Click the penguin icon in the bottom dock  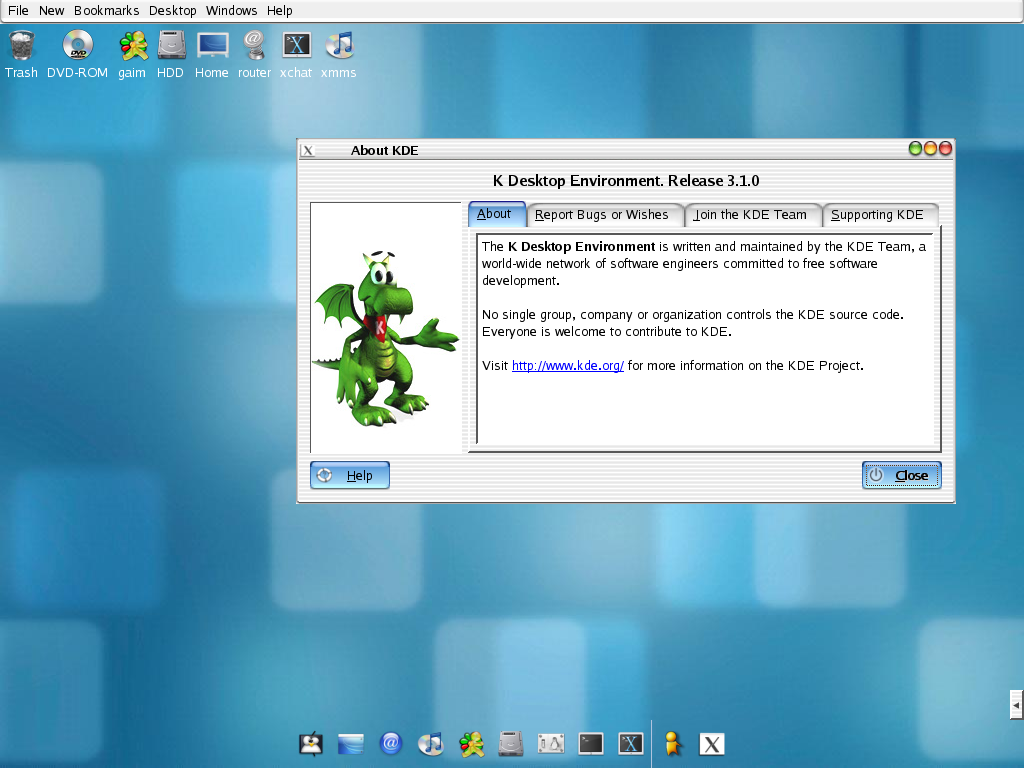(x=312, y=743)
